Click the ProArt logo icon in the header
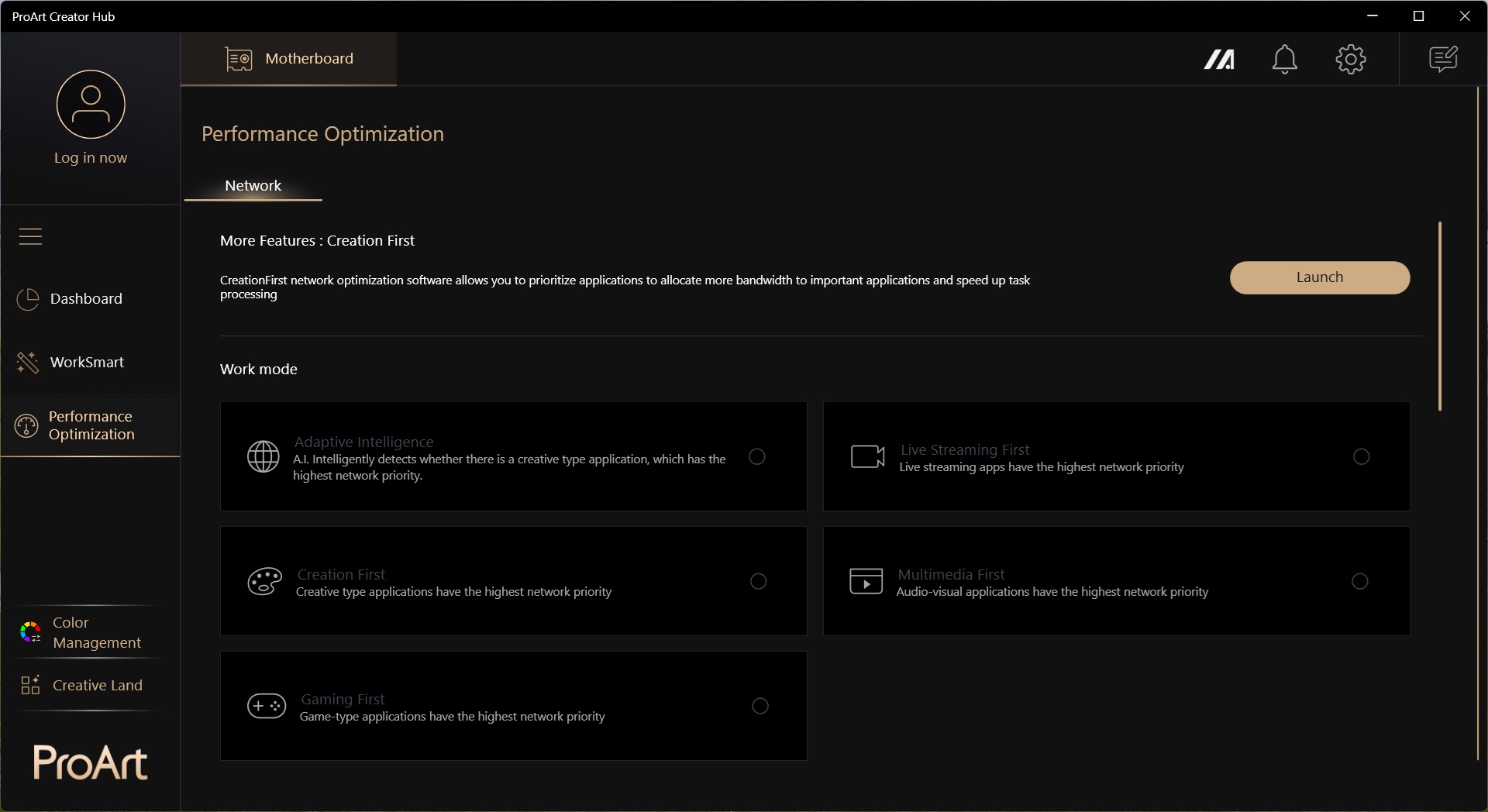This screenshot has width=1488, height=812. [1219, 59]
